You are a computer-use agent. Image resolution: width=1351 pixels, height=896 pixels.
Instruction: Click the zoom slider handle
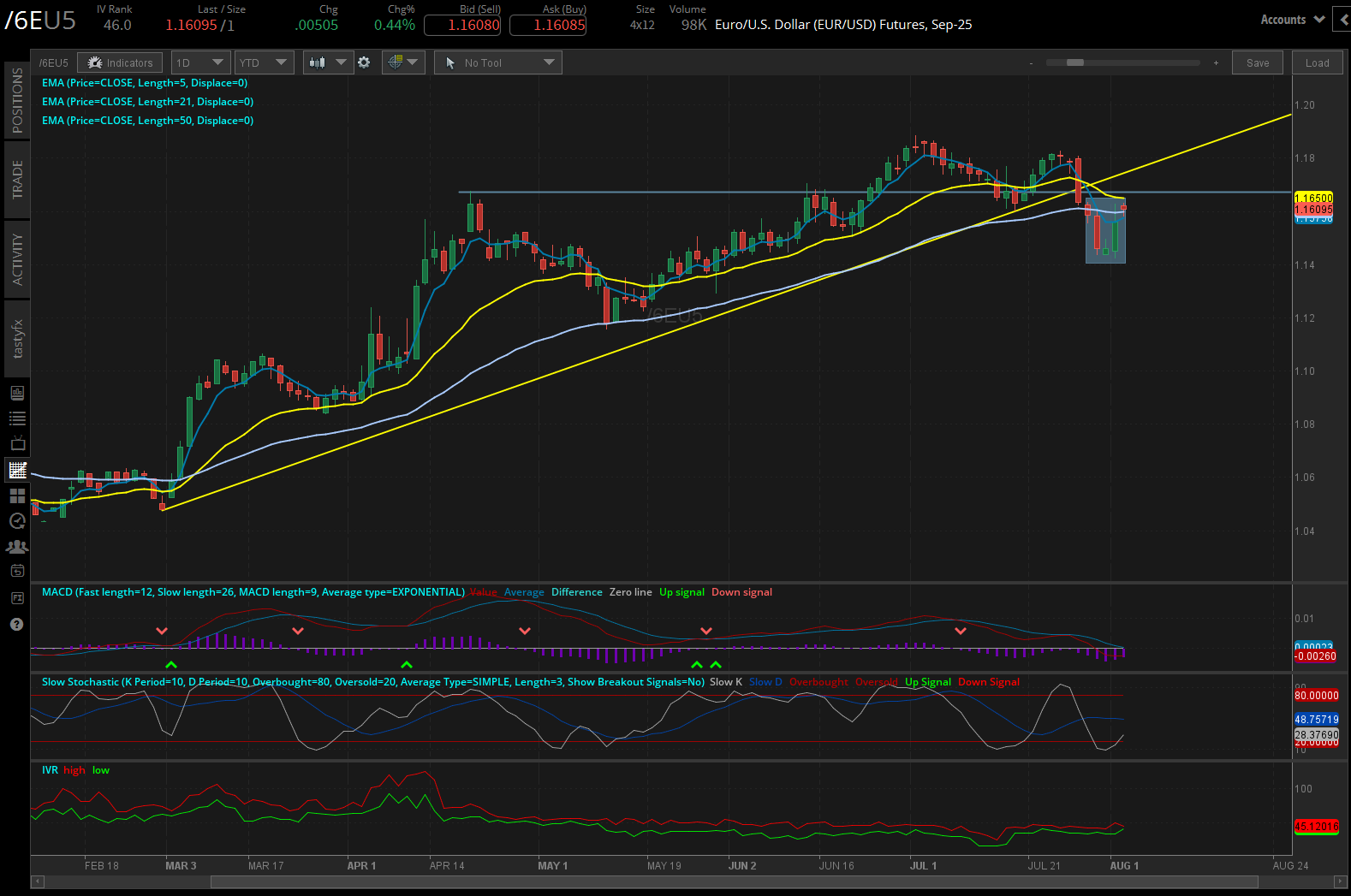(1074, 62)
